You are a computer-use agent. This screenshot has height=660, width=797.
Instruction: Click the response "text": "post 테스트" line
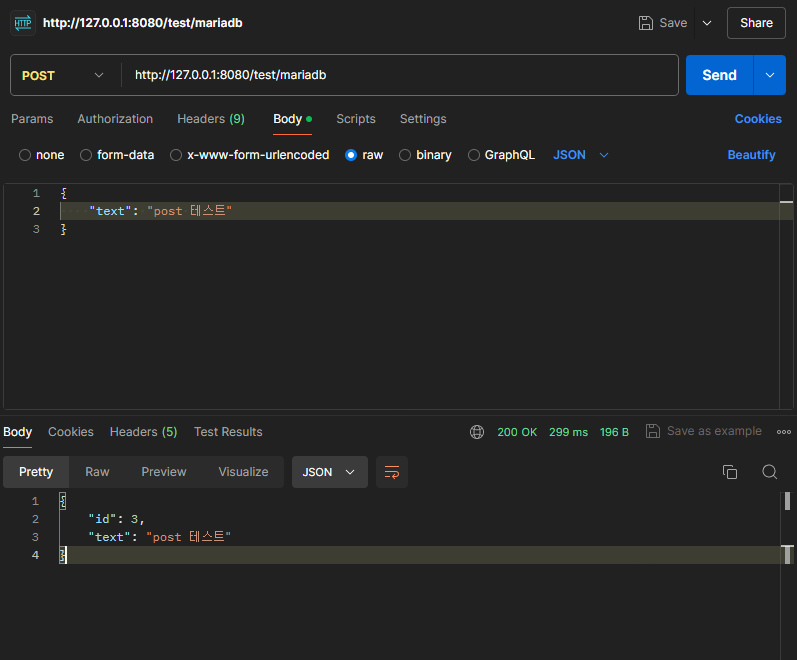point(160,537)
